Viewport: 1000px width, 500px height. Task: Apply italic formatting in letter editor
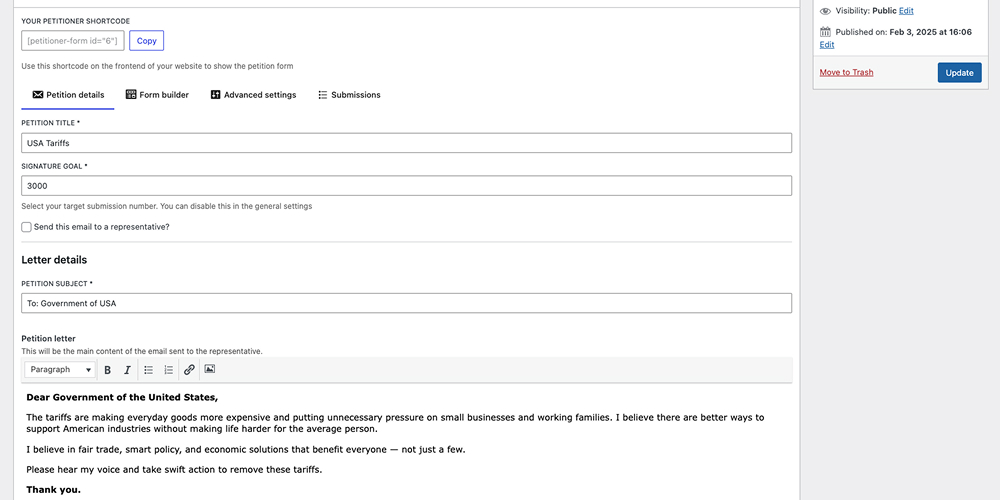pos(127,370)
